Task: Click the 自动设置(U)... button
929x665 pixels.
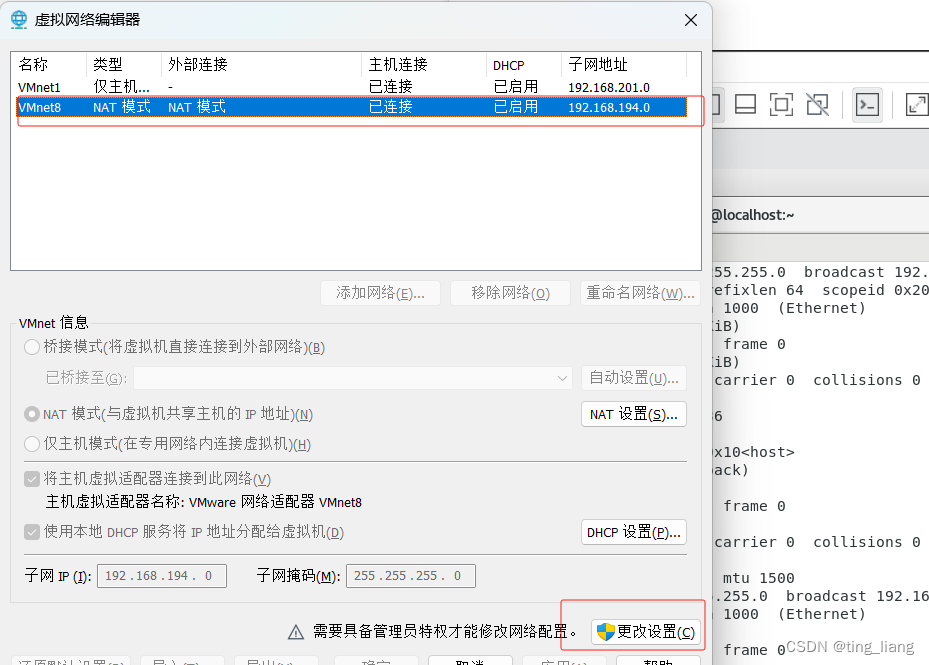Action: point(634,378)
